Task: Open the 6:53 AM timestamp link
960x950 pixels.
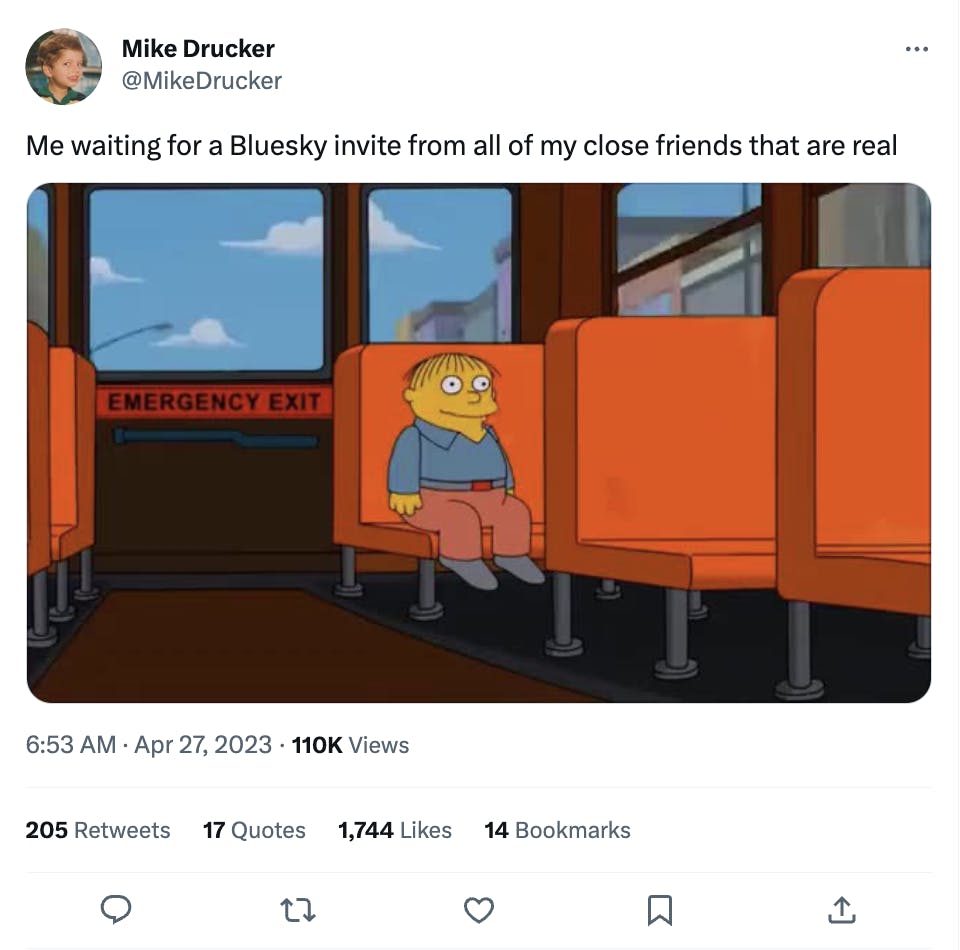Action: (x=71, y=745)
